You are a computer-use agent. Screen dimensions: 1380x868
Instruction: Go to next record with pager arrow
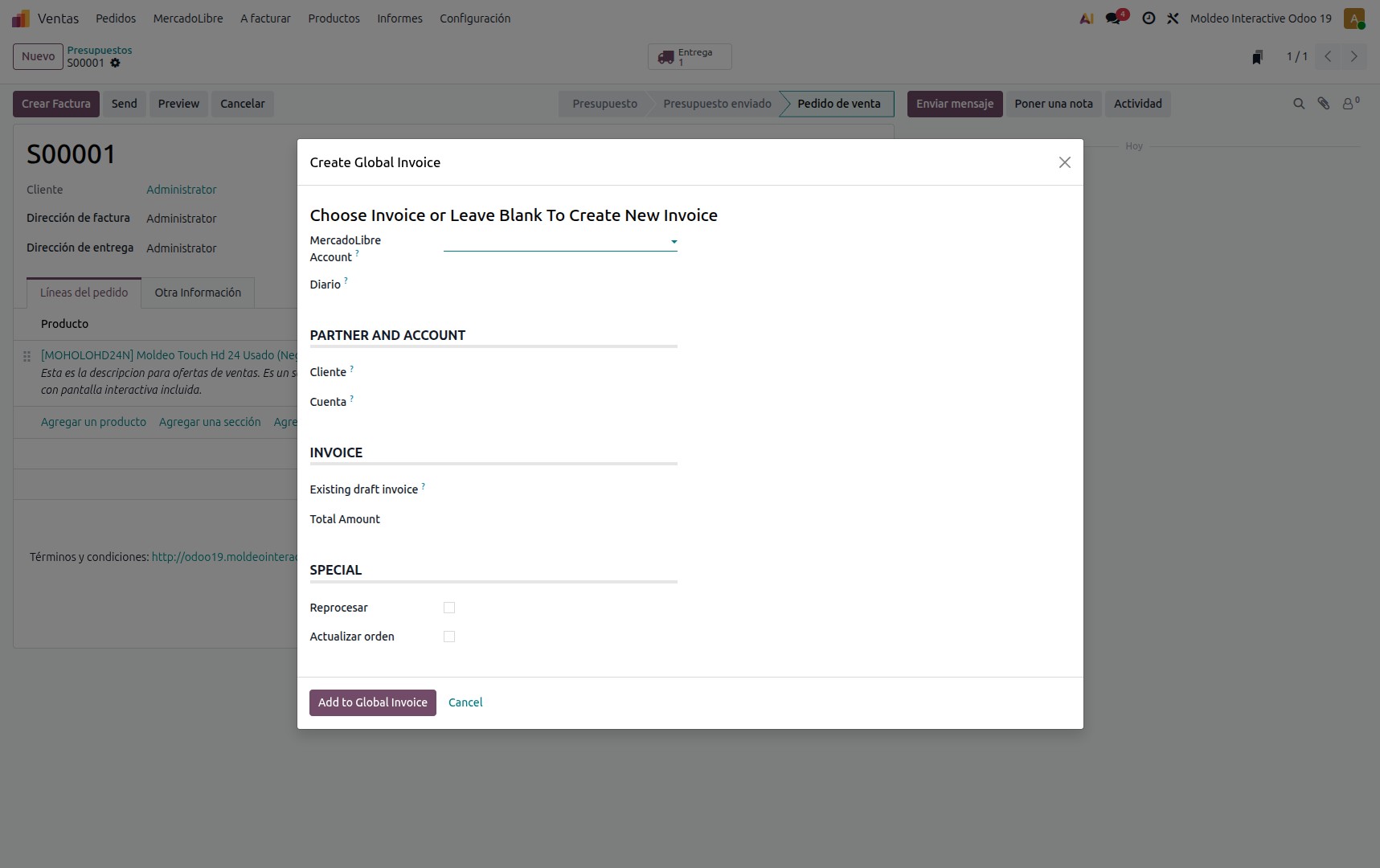point(1353,56)
